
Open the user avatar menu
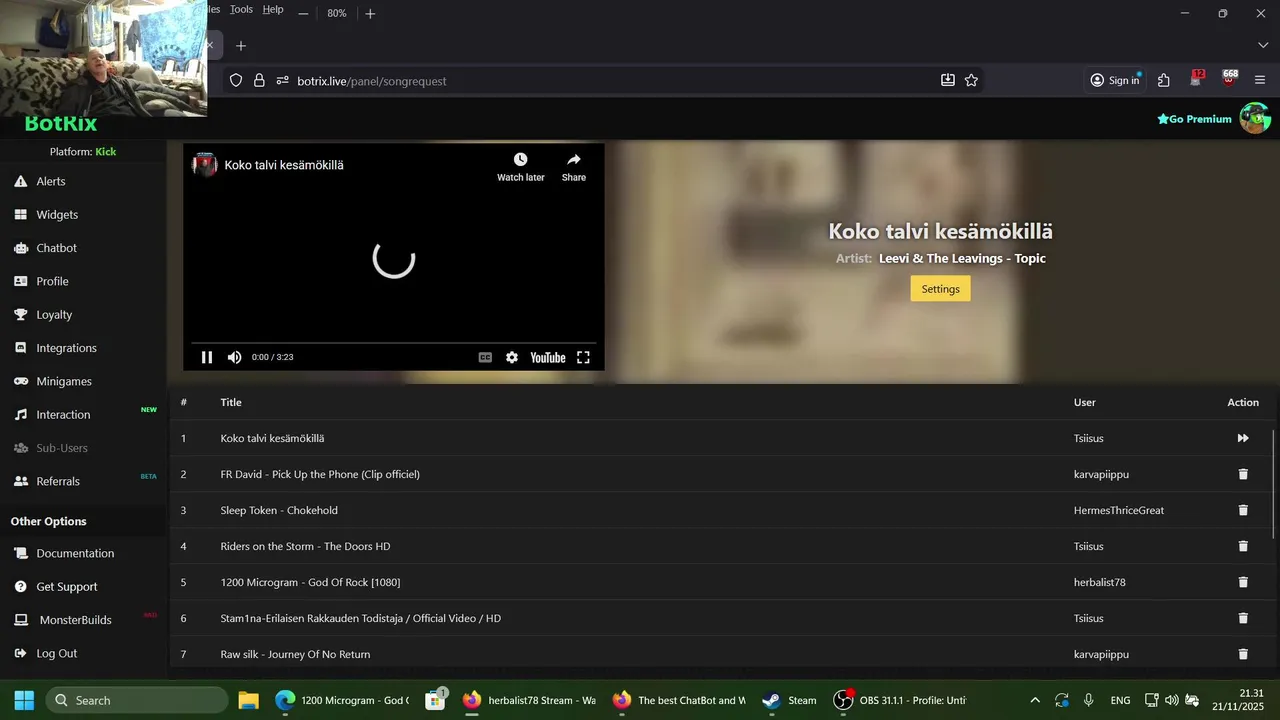[x=1255, y=118]
